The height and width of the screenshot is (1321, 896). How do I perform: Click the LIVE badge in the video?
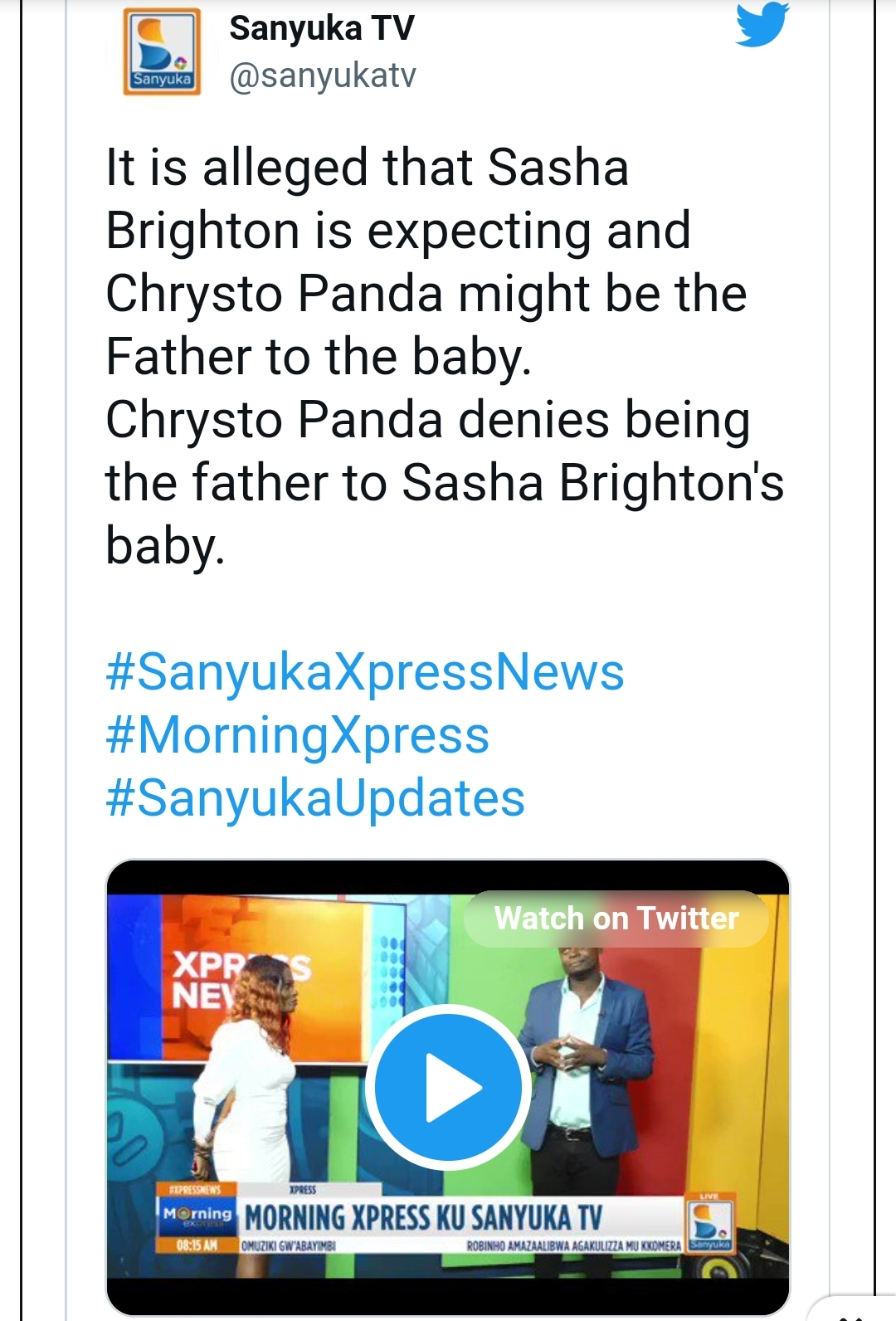709,1195
